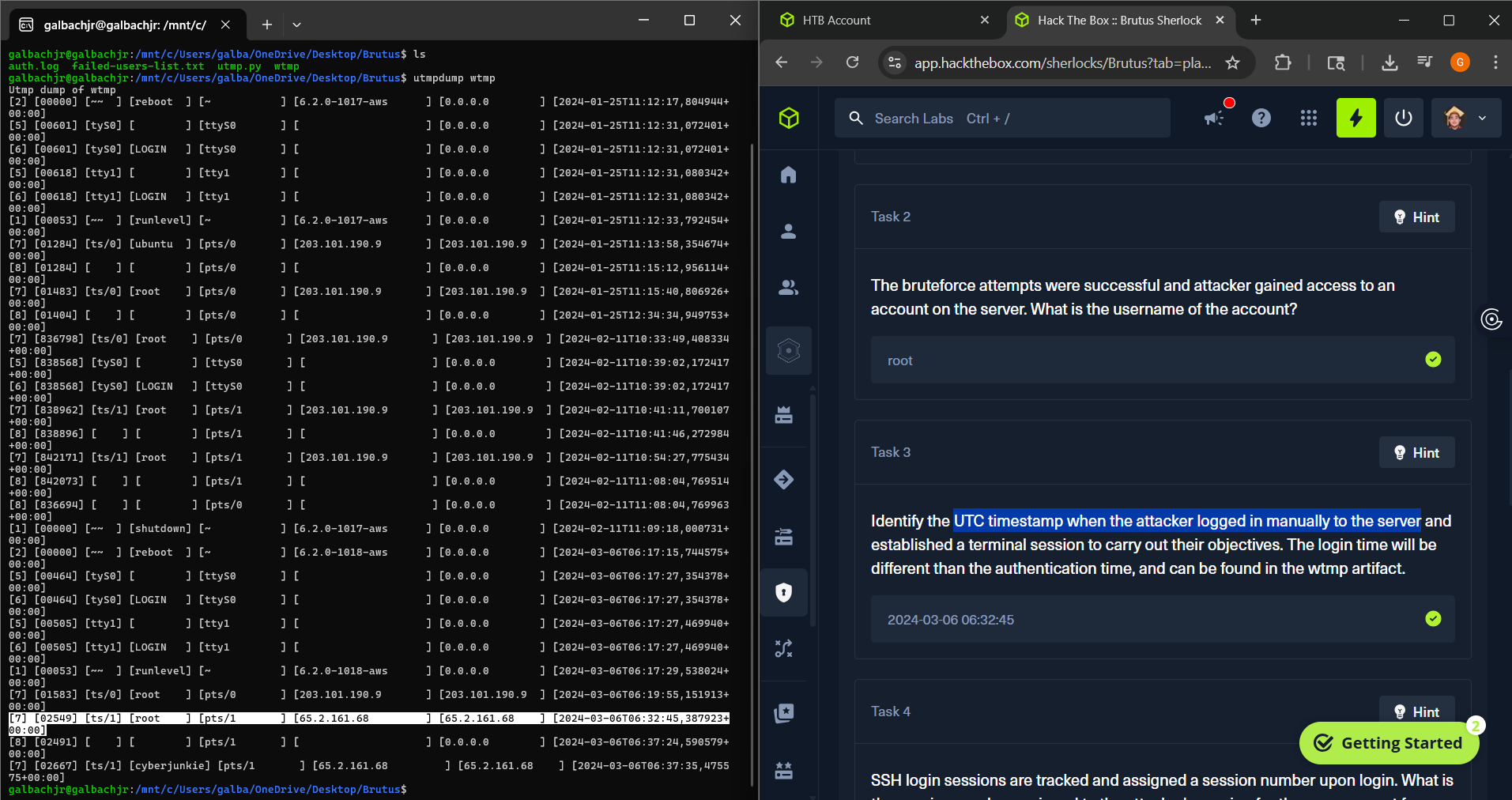Click the crossed-arrows sidebar icon

click(784, 649)
